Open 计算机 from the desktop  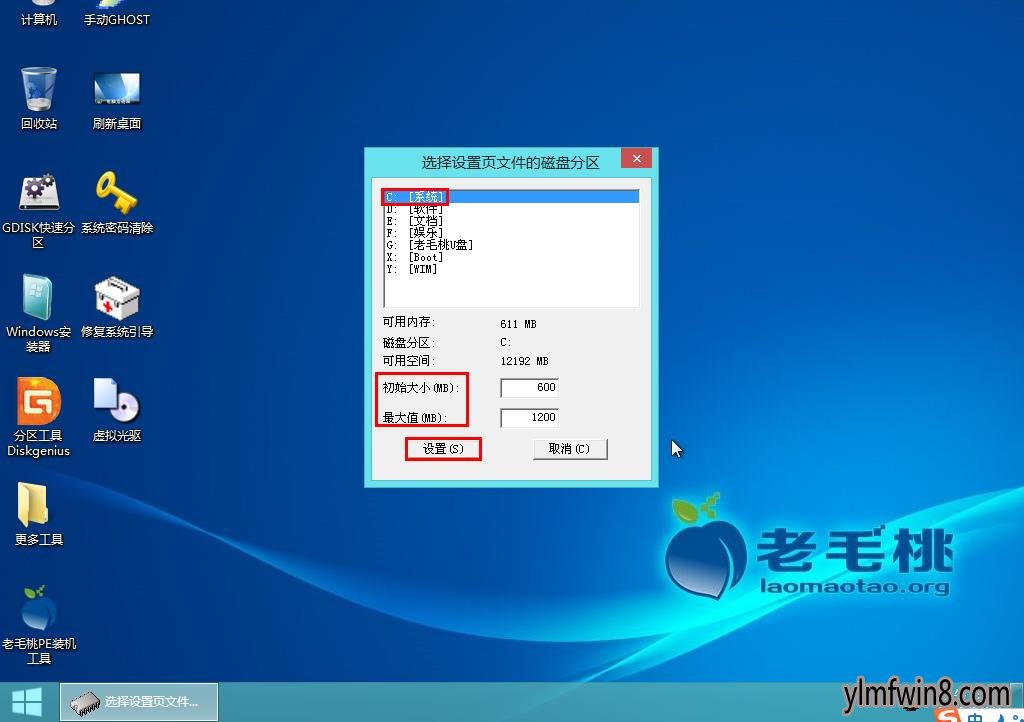[38, 12]
